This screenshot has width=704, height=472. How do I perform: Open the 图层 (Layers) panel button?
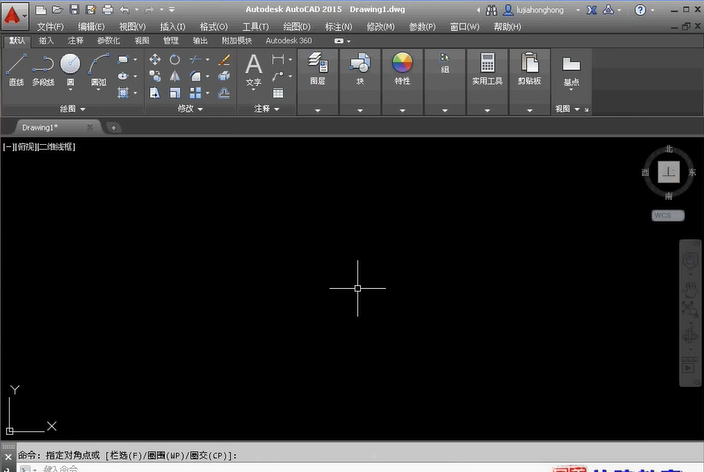tap(317, 68)
